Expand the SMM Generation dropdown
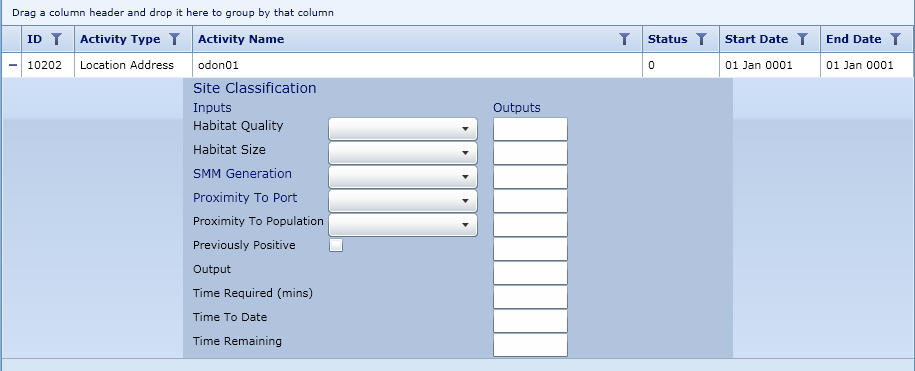The image size is (915, 371). (x=403, y=177)
